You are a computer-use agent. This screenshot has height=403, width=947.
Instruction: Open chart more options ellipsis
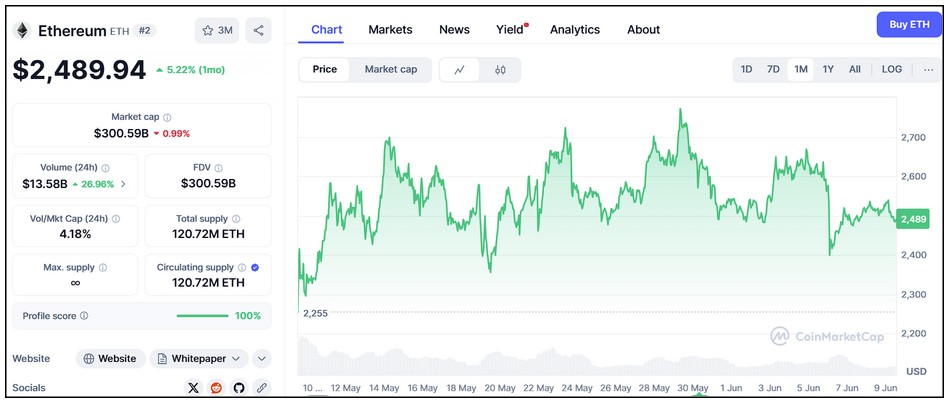click(x=929, y=69)
